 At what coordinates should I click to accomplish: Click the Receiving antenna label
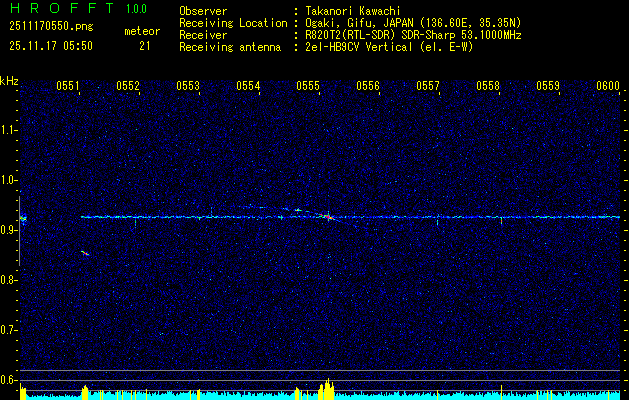pos(230,47)
